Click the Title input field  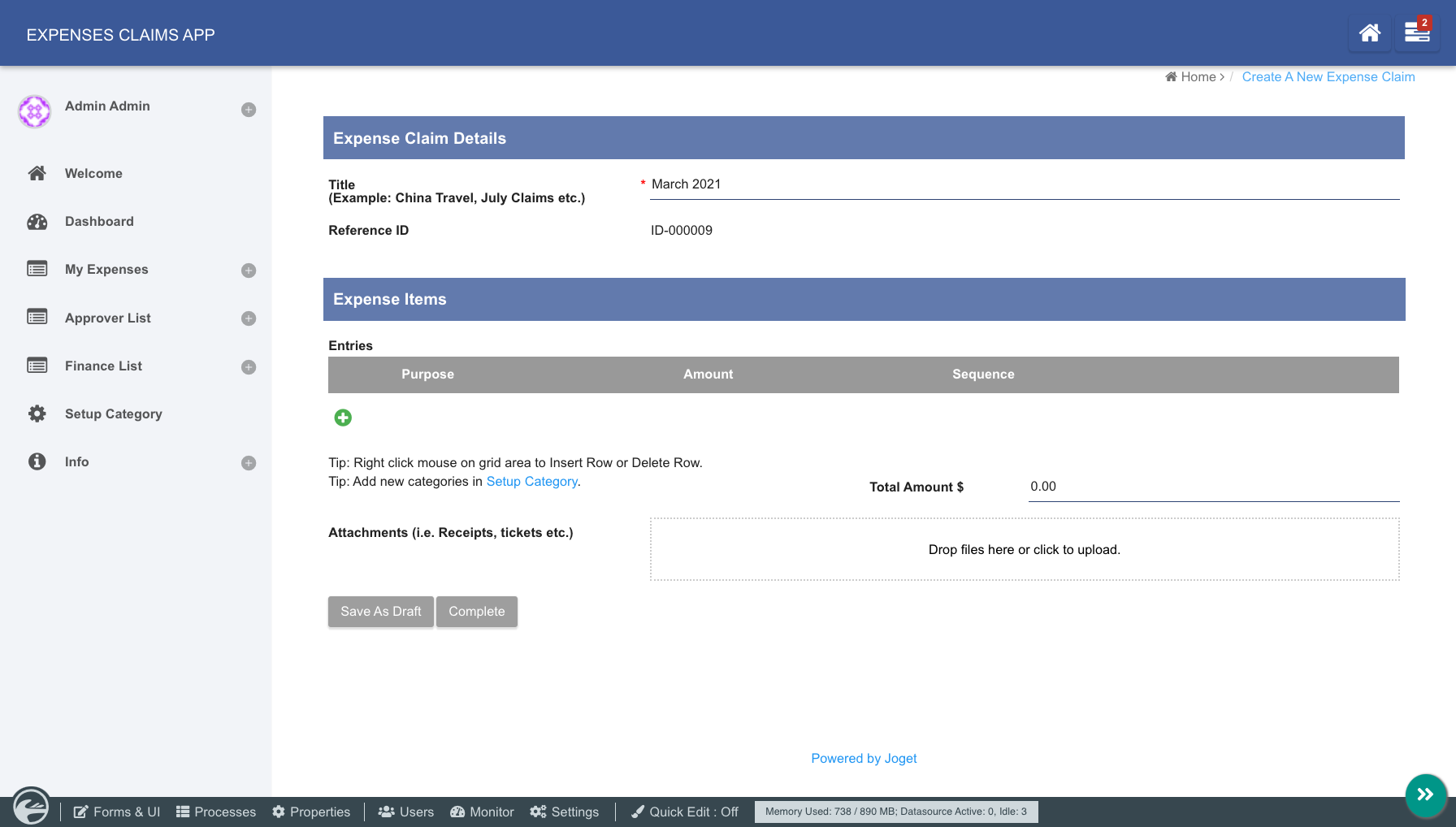(1024, 184)
